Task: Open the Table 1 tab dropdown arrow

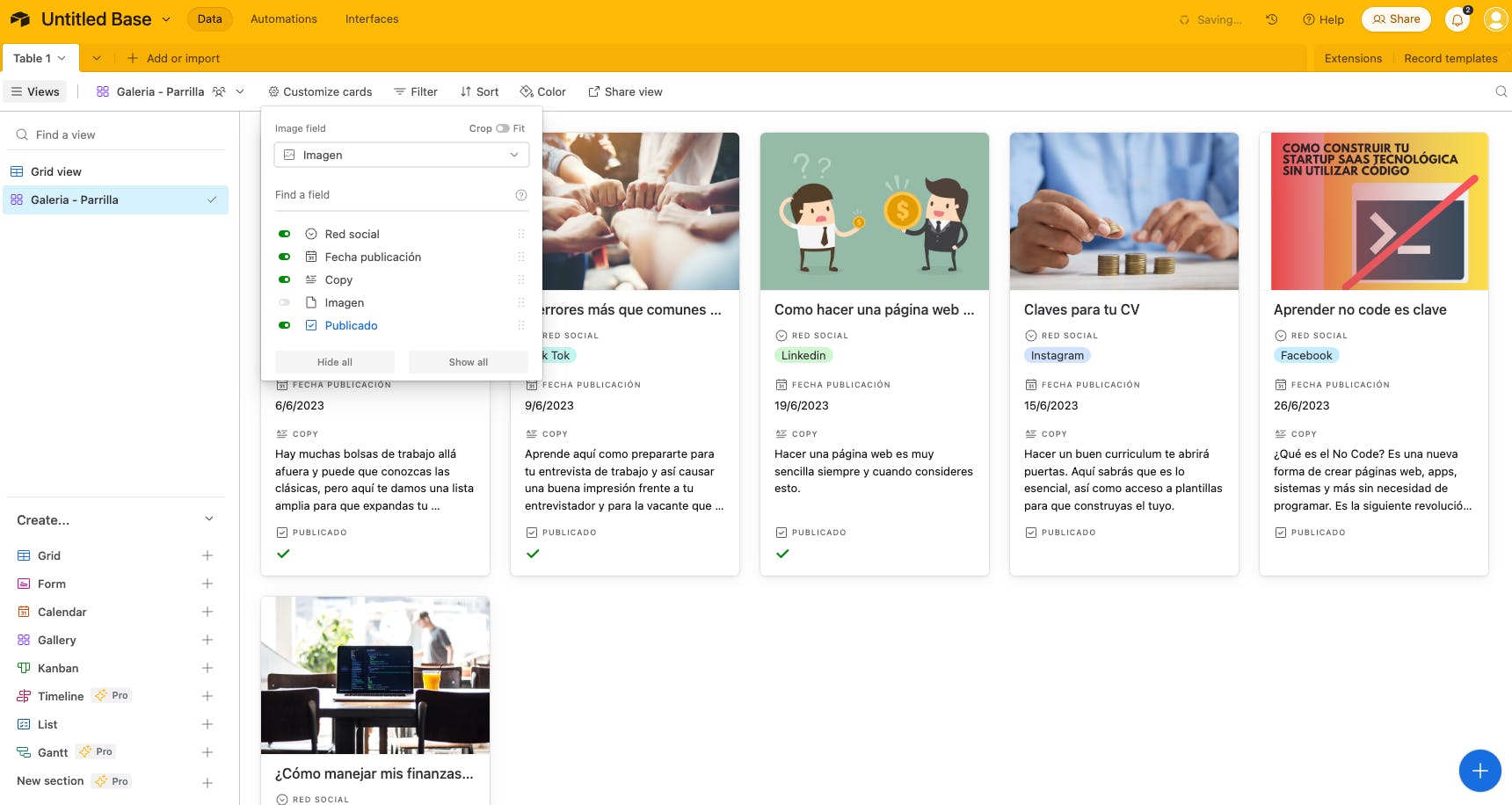Action: click(62, 58)
